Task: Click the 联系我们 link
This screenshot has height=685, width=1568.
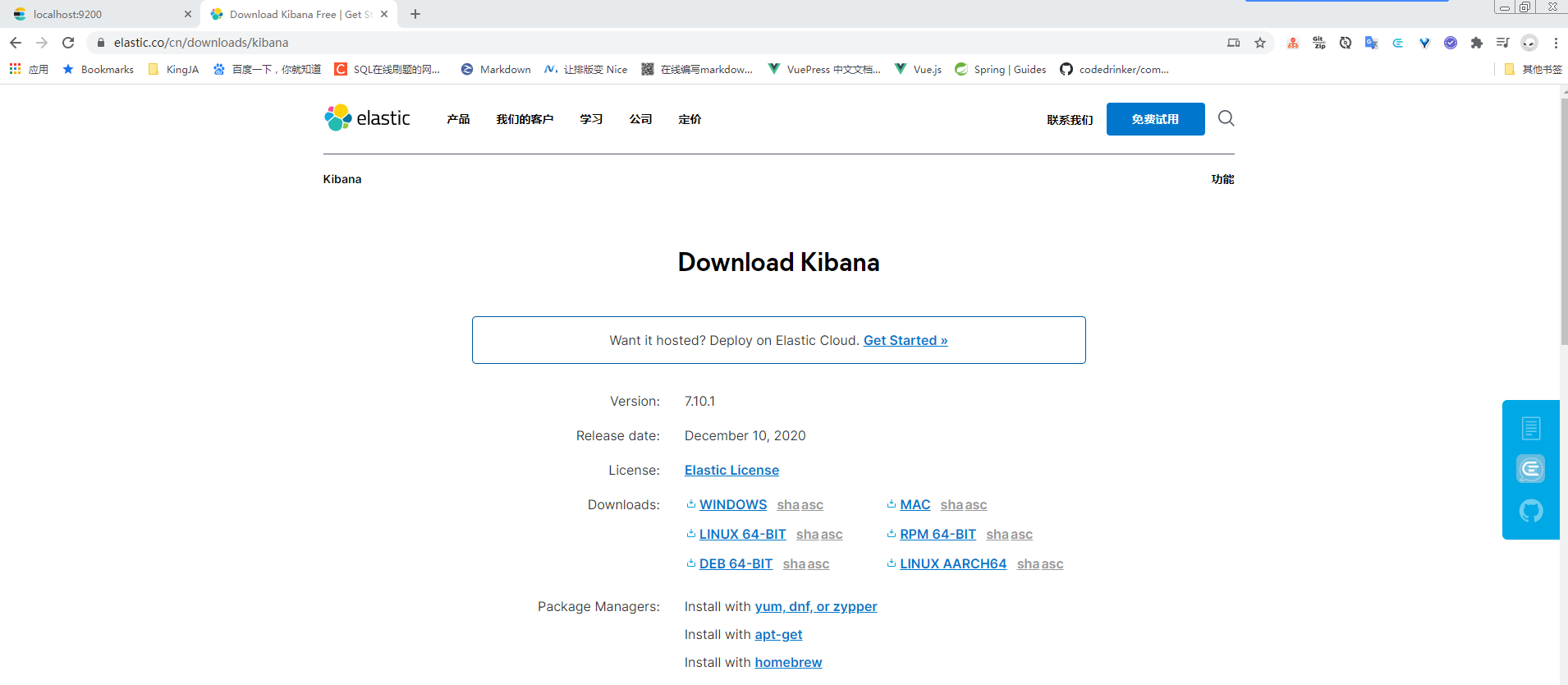Action: pyautogui.click(x=1070, y=120)
